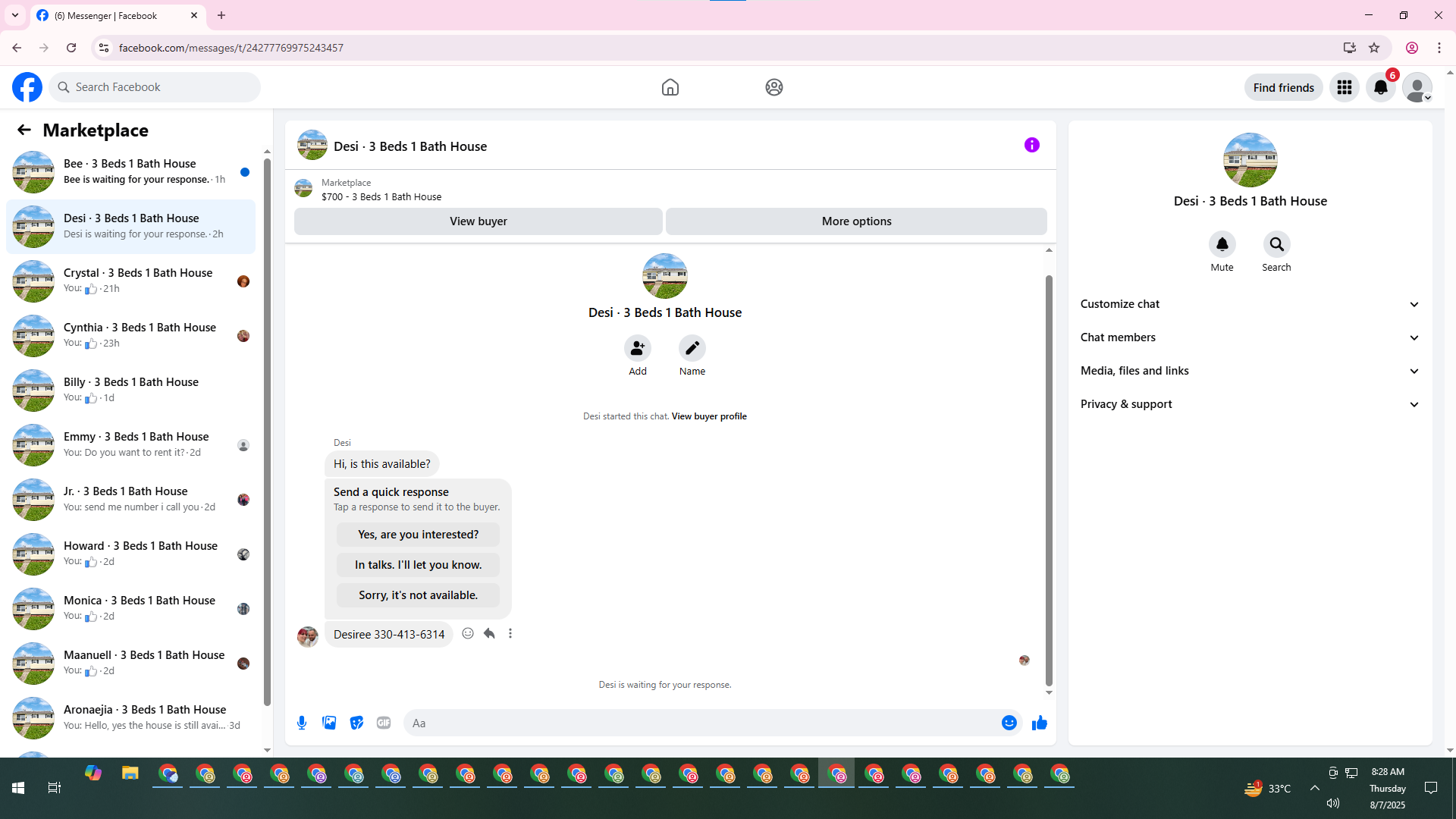This screenshot has height=819, width=1456.
Task: Open the Jr. conversation
Action: (130, 500)
